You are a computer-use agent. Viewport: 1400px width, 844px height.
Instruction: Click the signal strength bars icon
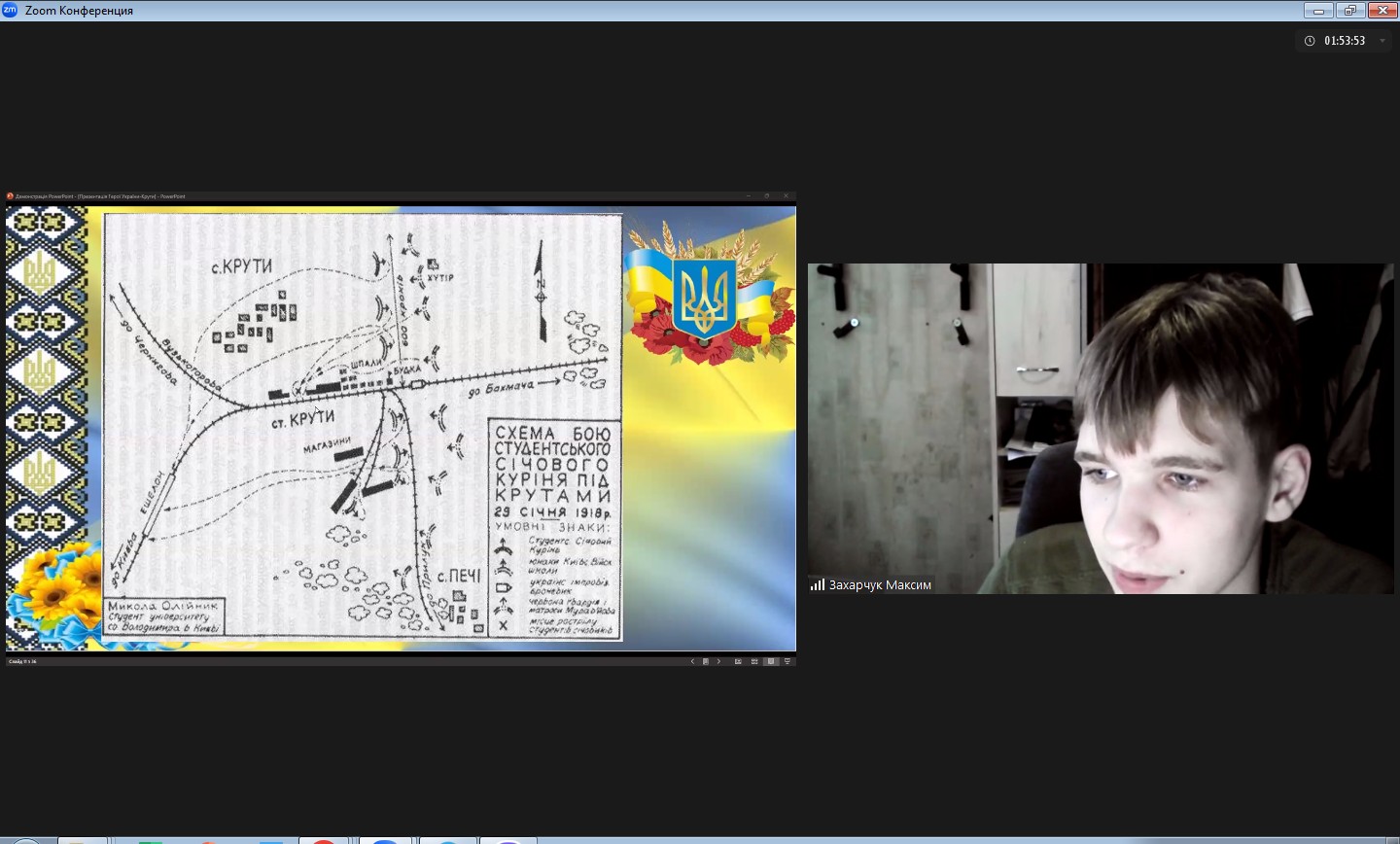point(818,584)
